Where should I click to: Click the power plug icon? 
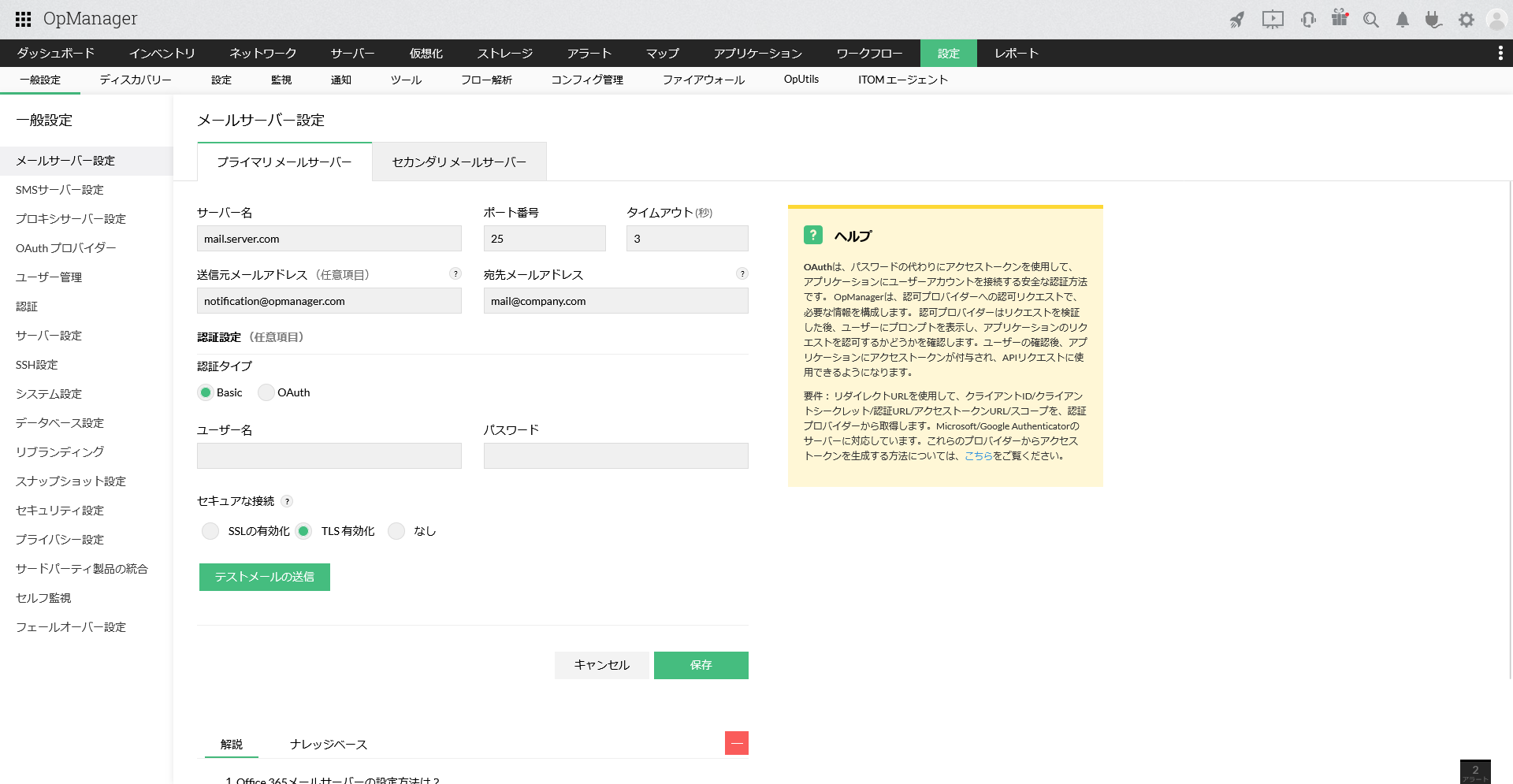[1433, 20]
